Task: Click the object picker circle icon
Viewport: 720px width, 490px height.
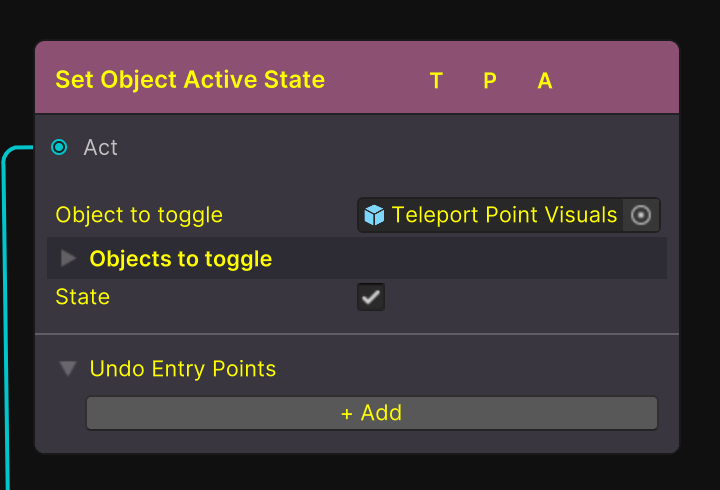Action: click(642, 215)
